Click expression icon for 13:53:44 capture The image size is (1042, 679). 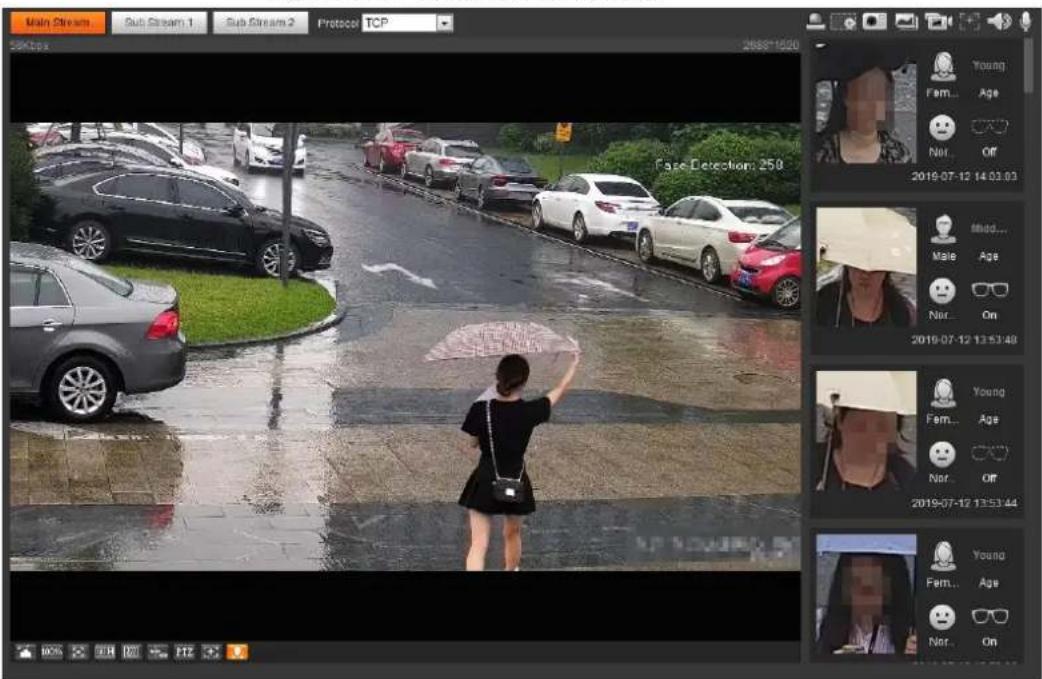click(942, 454)
